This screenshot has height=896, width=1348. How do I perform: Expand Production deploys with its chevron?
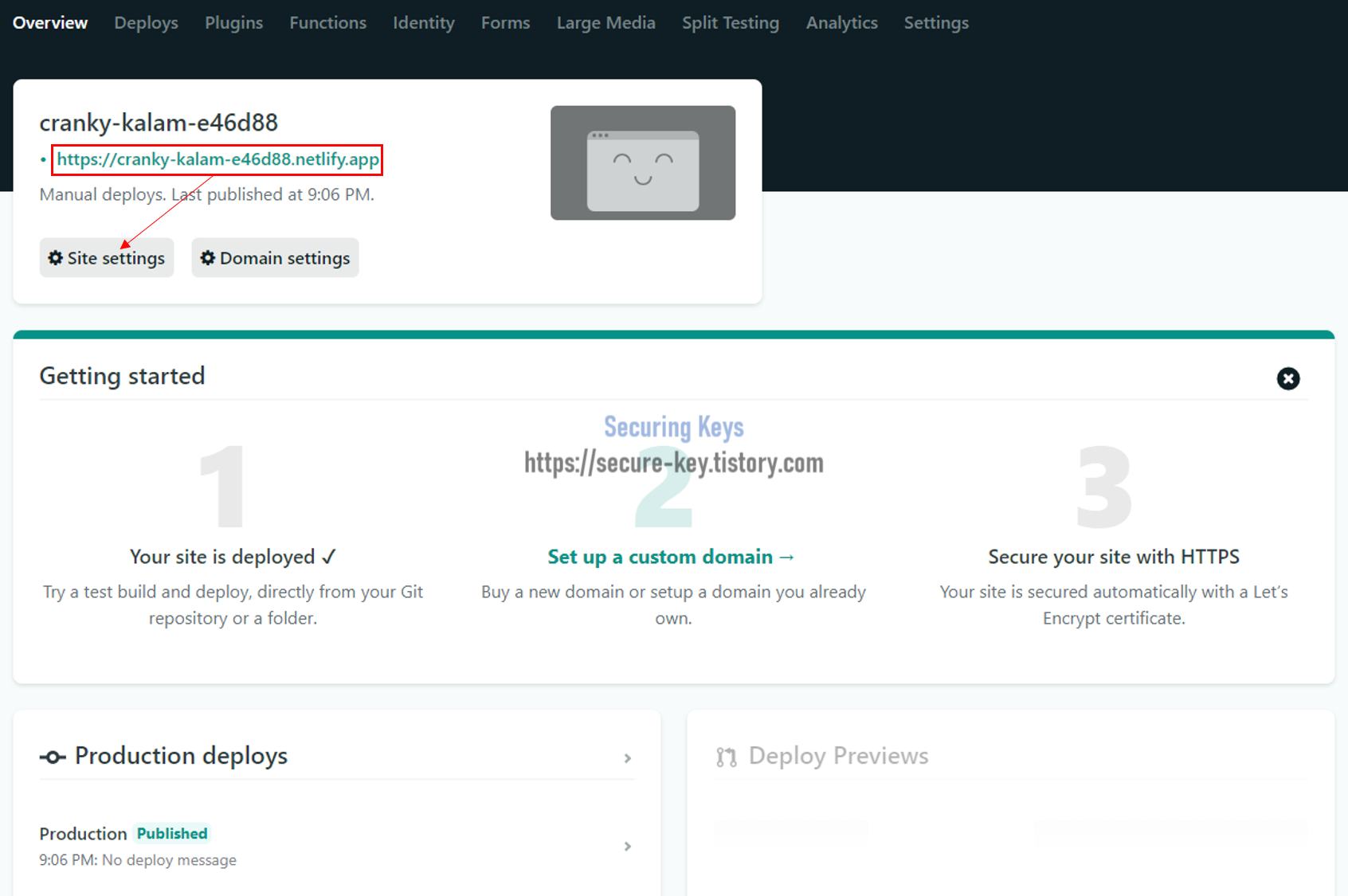628,758
